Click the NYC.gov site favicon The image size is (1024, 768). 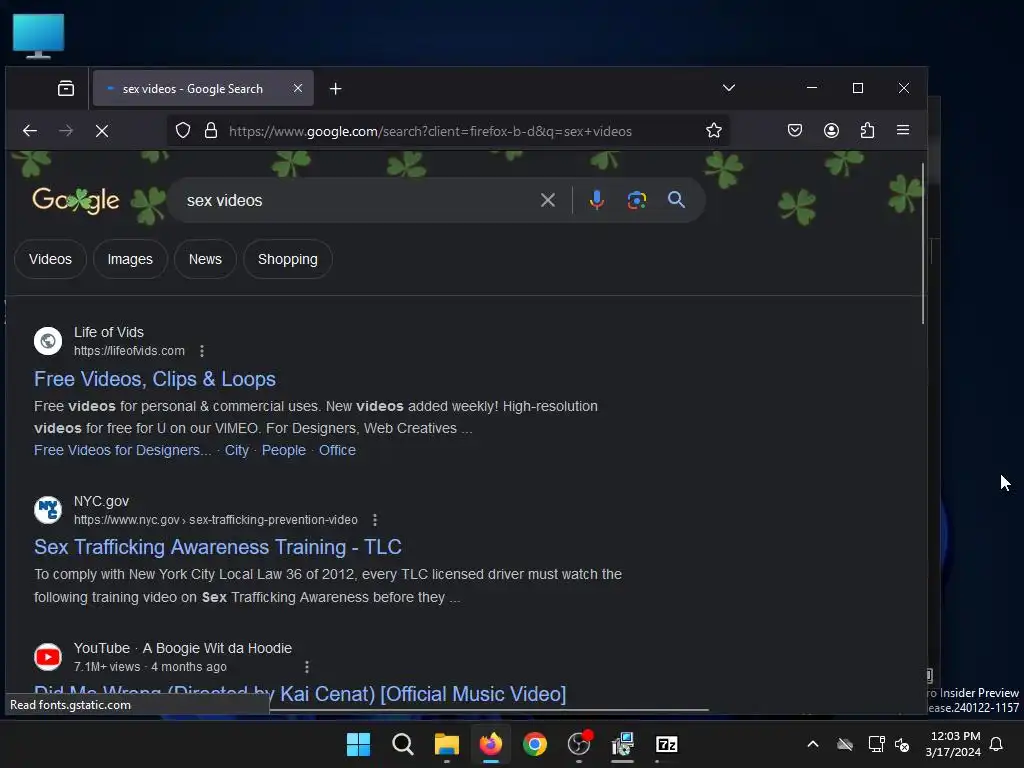[48, 510]
